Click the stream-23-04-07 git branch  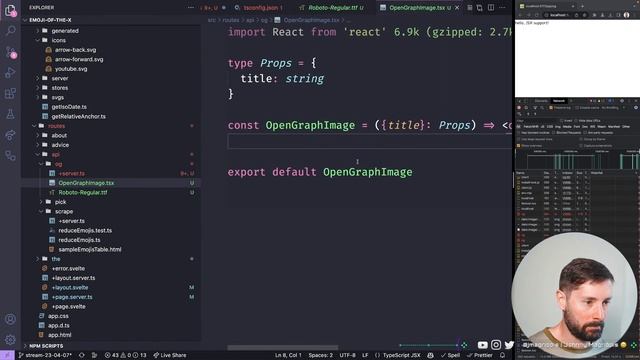coord(45,355)
